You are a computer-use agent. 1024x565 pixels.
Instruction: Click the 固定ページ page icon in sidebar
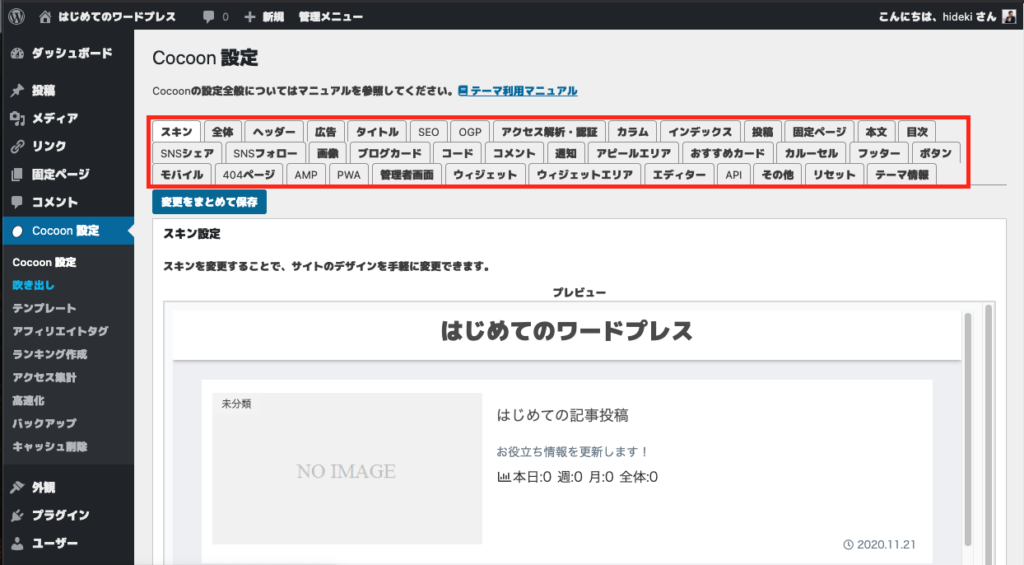[x=18, y=174]
